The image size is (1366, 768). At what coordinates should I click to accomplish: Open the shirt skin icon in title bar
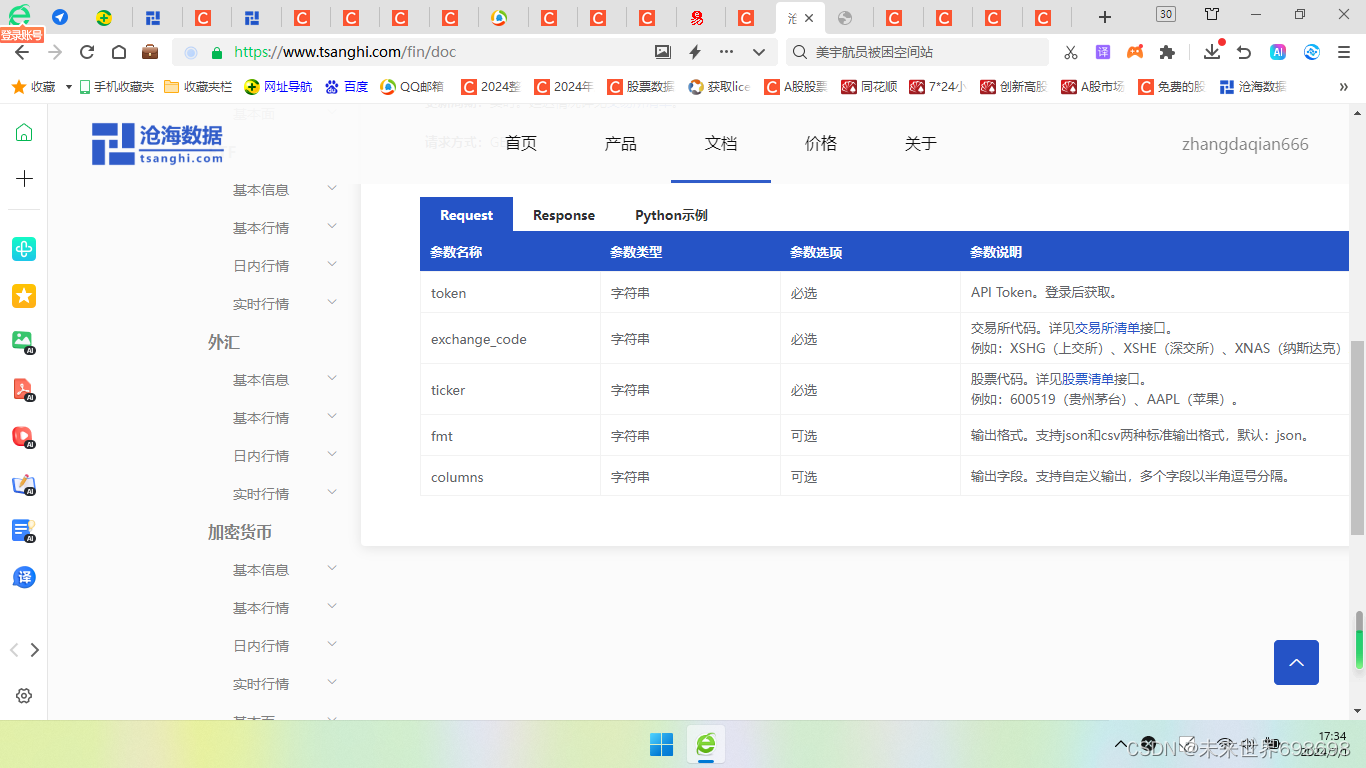(1212, 14)
